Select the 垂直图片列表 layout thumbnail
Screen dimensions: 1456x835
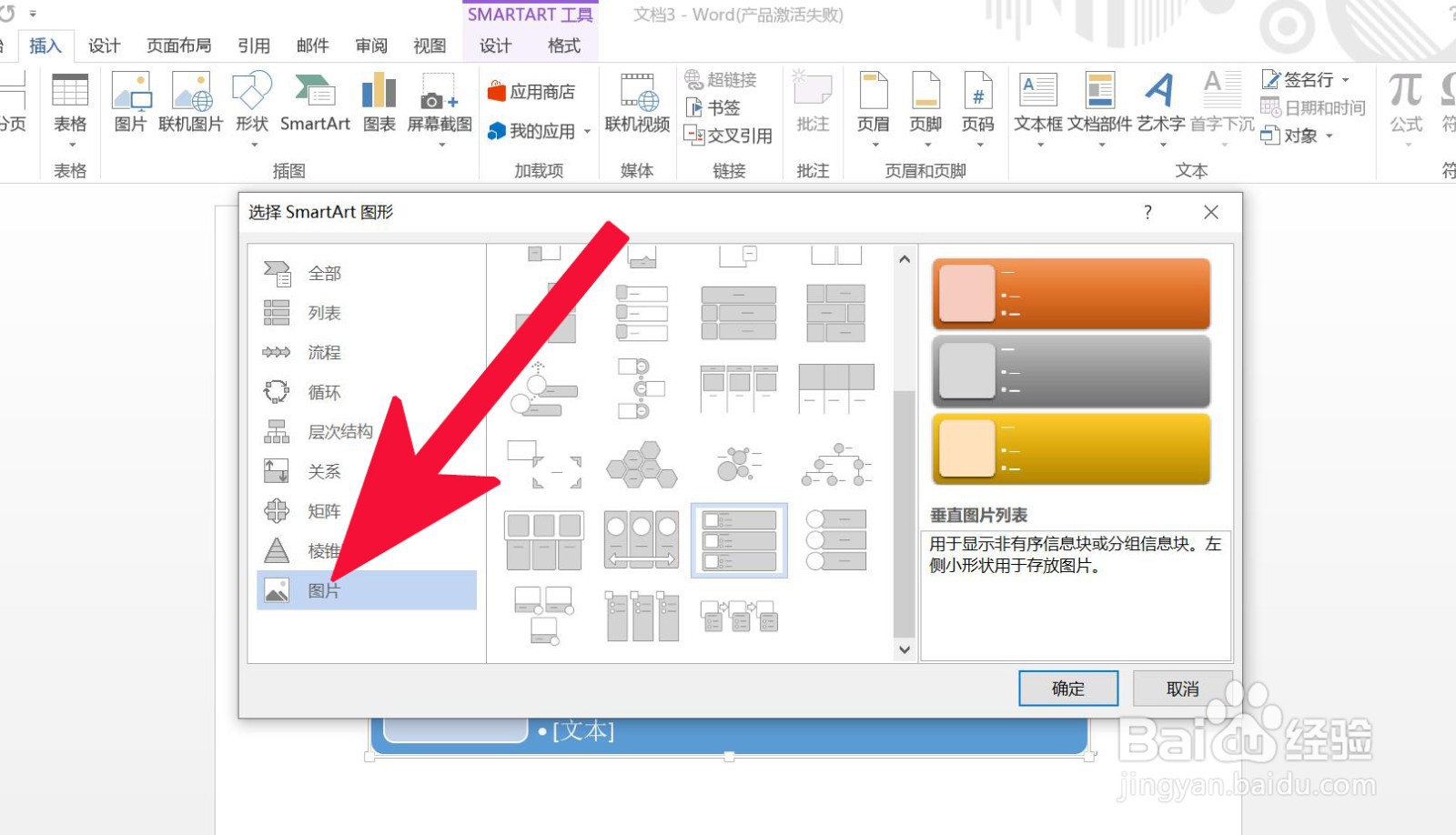tap(738, 539)
